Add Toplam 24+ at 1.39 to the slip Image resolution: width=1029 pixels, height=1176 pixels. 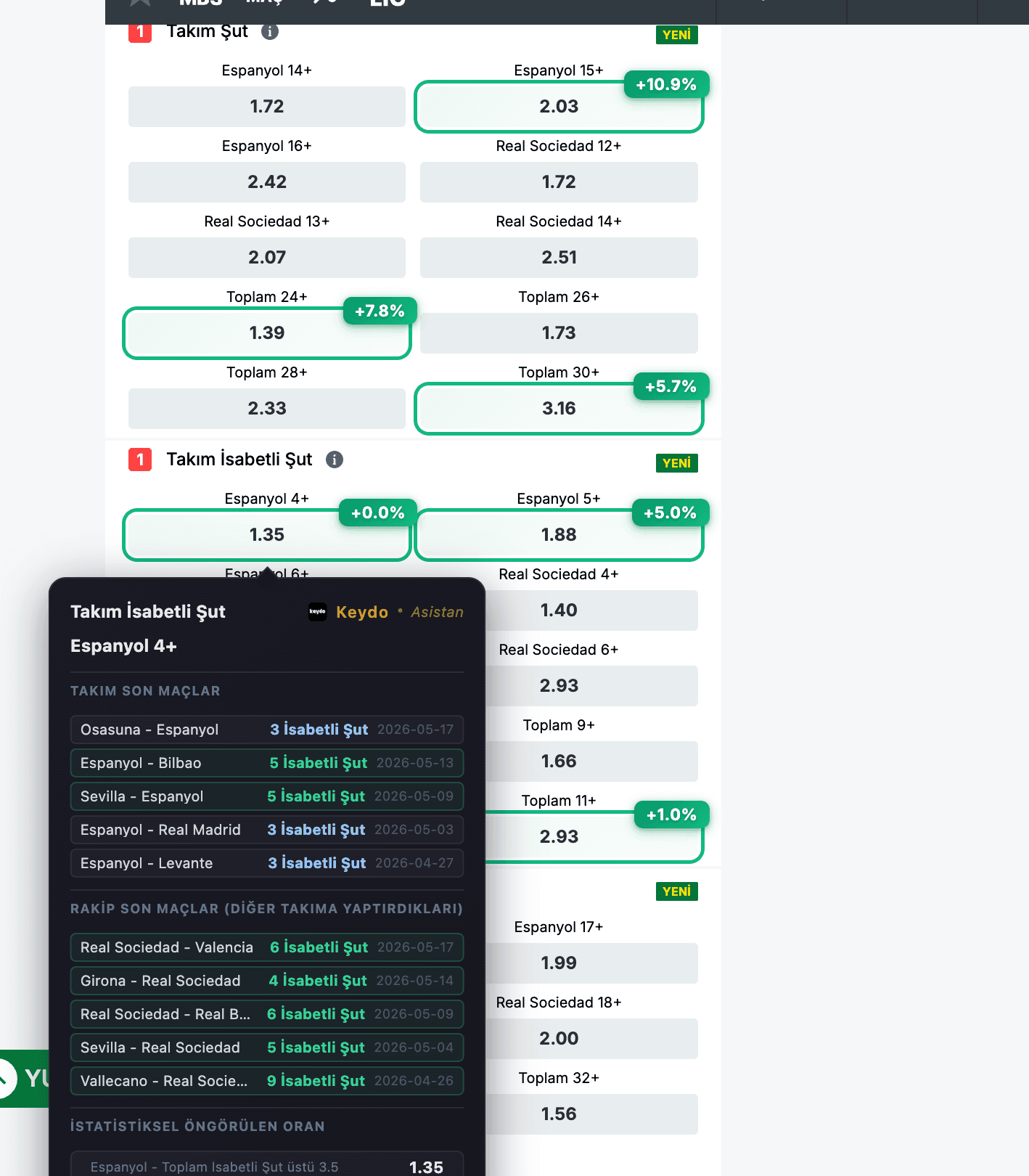(x=267, y=333)
